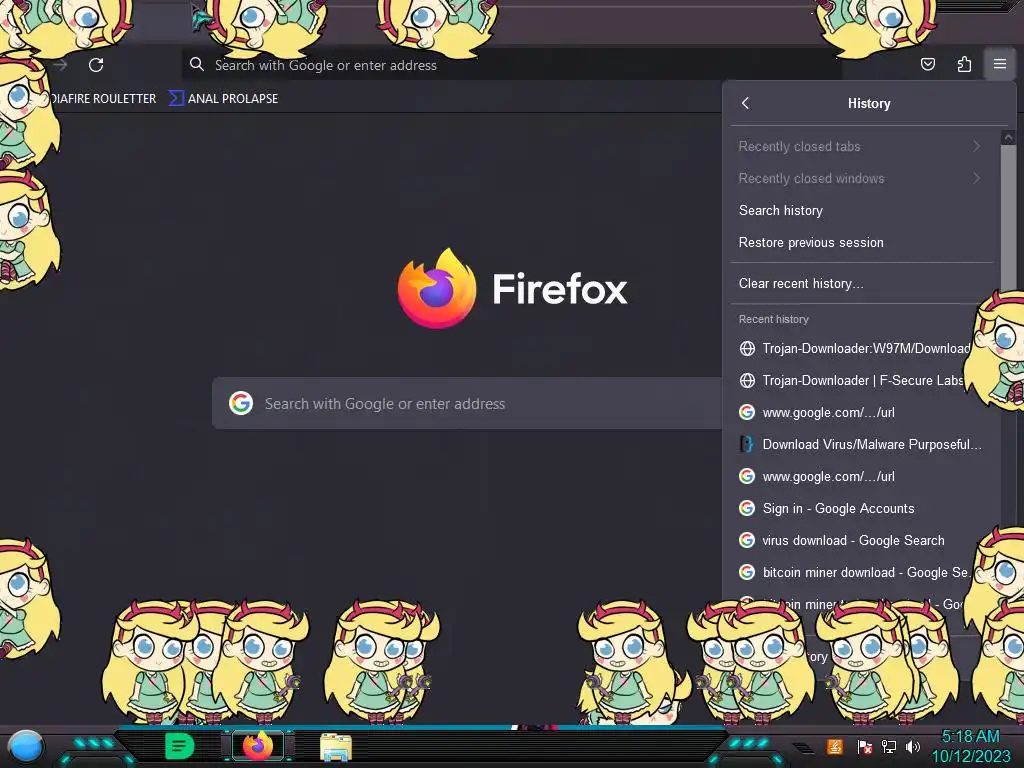Open the www.google.com/.../url entry above Sign in
Image resolution: width=1024 pixels, height=768 pixels.
coord(861,476)
